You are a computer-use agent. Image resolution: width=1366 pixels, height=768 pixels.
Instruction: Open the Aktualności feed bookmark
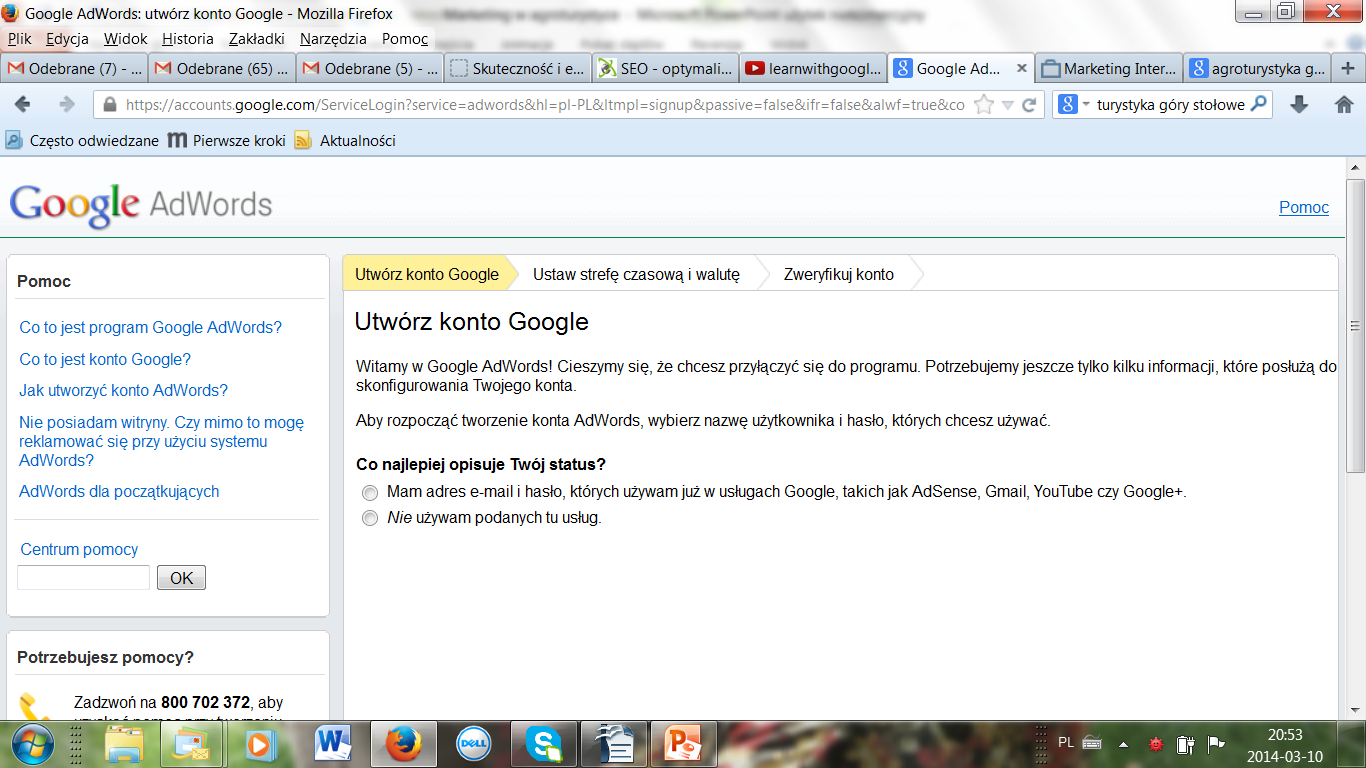click(345, 141)
